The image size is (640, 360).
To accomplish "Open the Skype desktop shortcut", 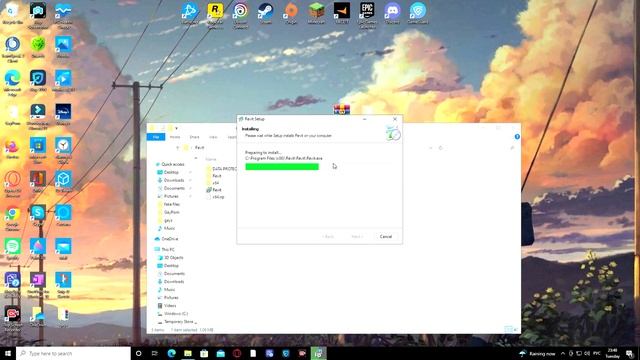I will (x=38, y=216).
